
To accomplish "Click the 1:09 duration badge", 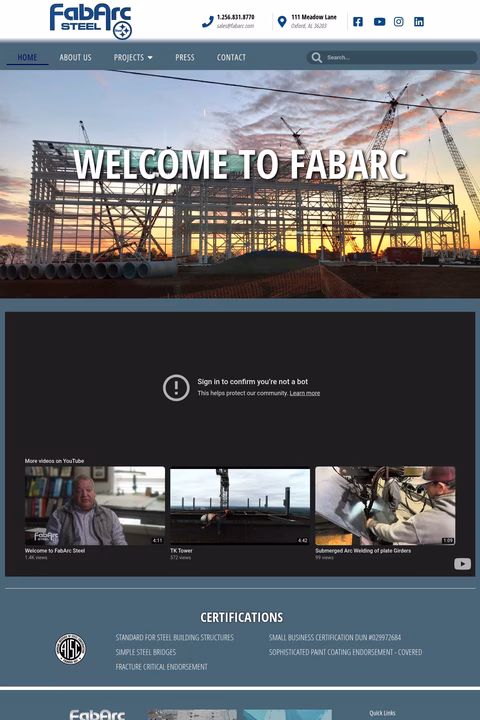I will (x=448, y=540).
